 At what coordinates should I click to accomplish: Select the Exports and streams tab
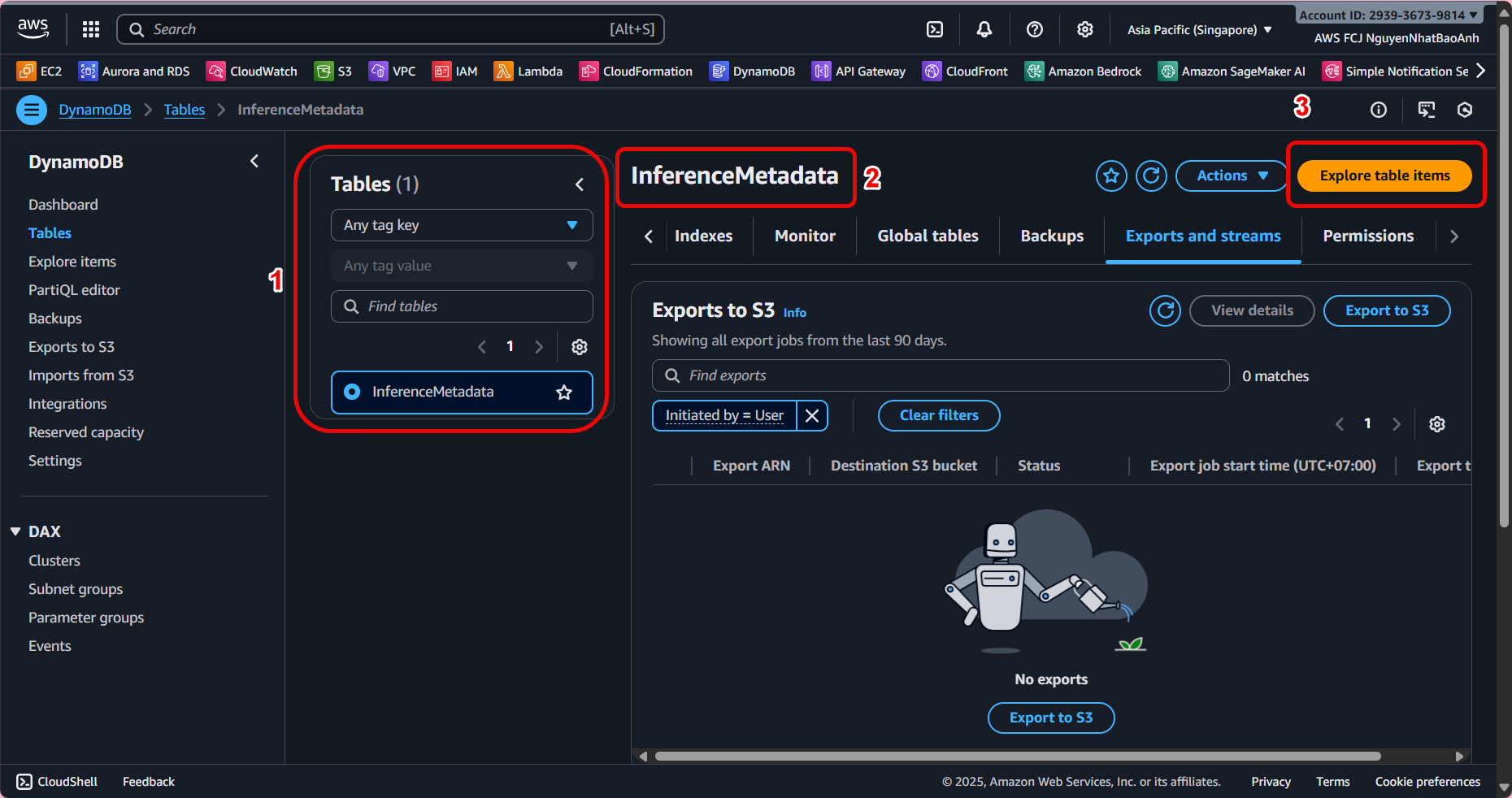[x=1203, y=236]
